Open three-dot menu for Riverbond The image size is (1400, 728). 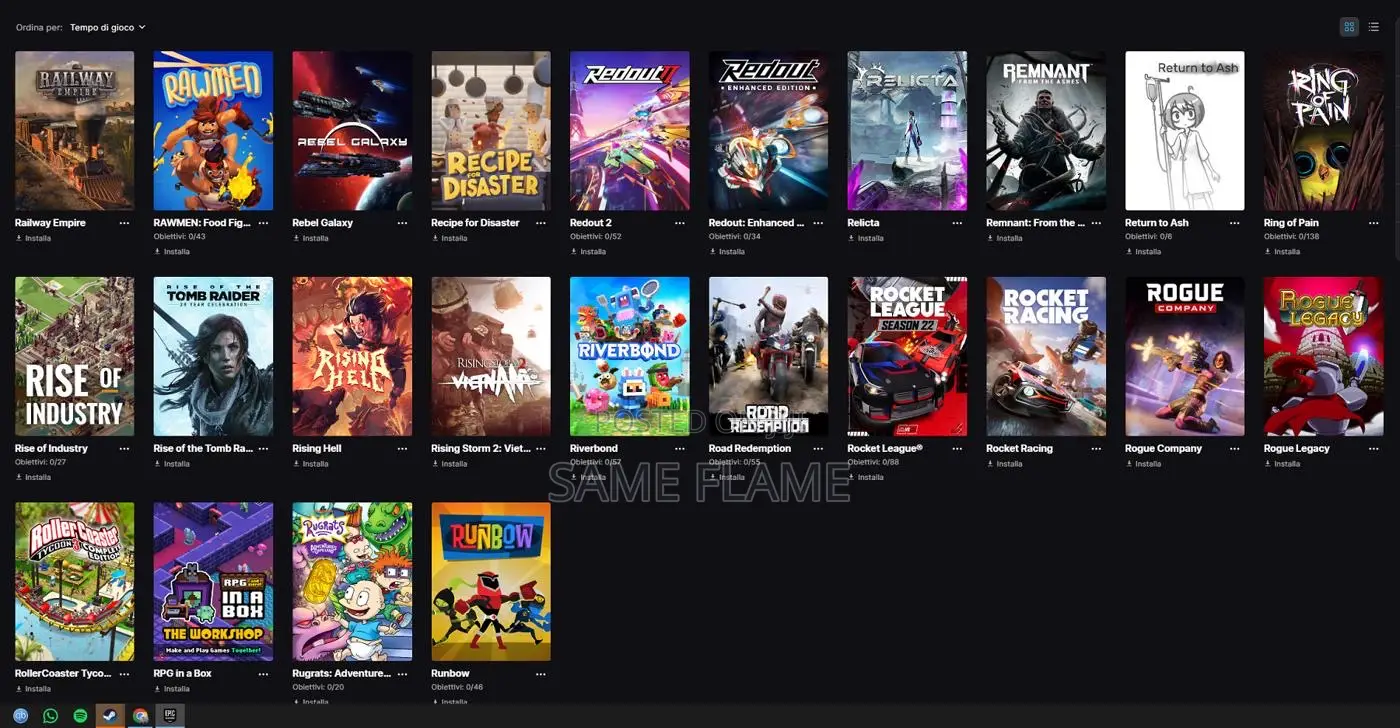[x=680, y=449]
